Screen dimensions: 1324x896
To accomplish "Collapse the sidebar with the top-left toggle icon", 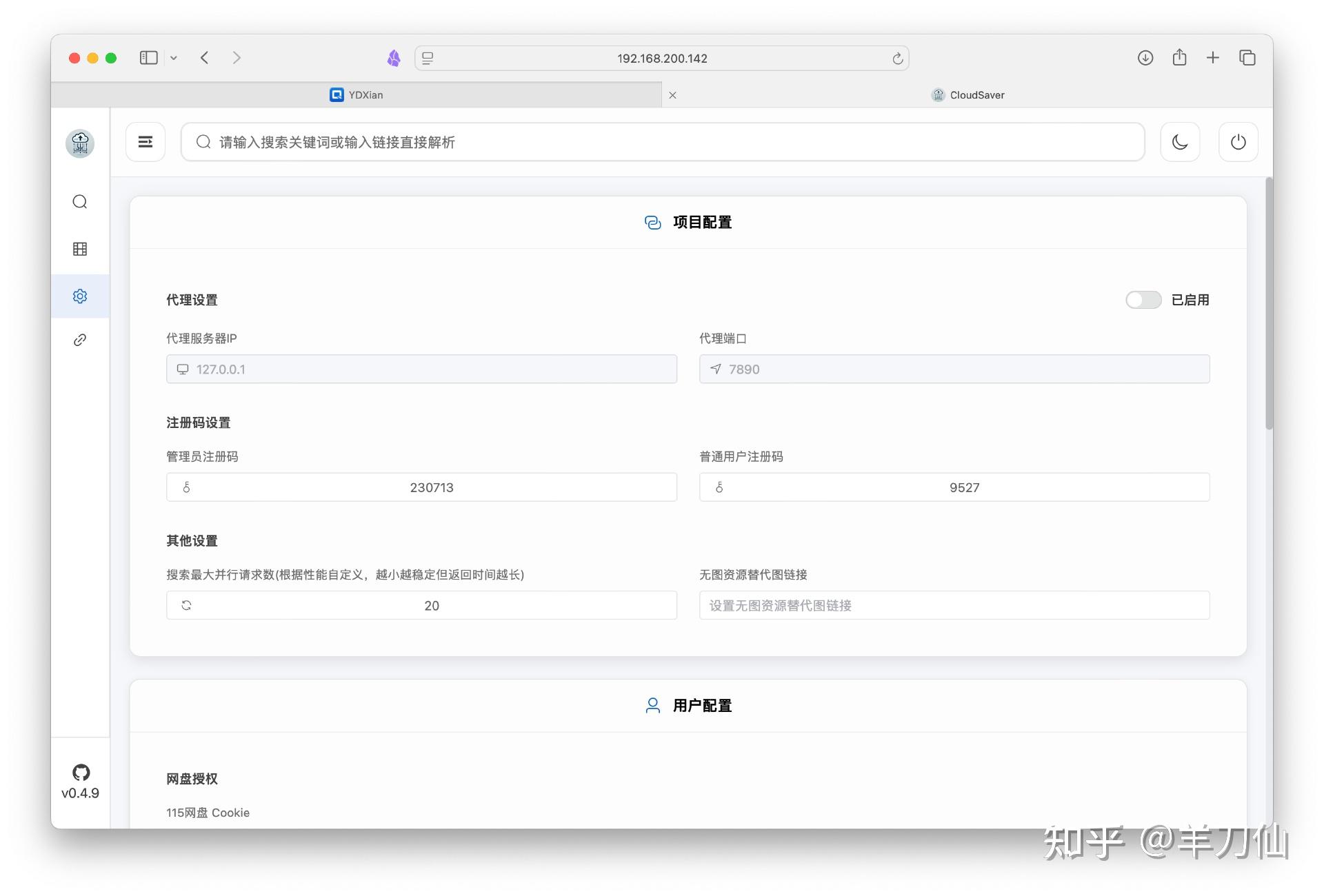I will tap(146, 142).
